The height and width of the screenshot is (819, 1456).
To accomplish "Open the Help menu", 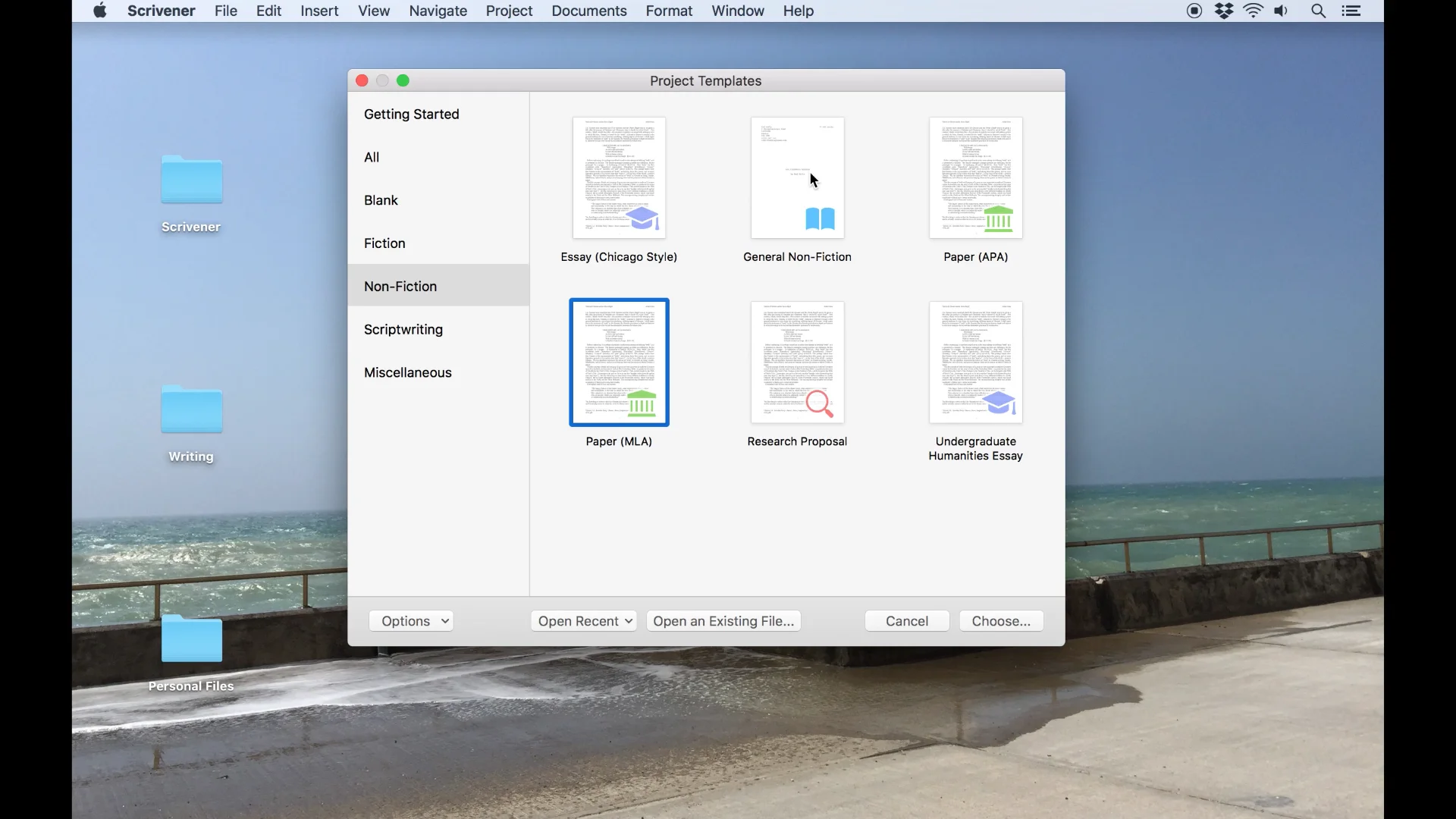I will point(799,11).
